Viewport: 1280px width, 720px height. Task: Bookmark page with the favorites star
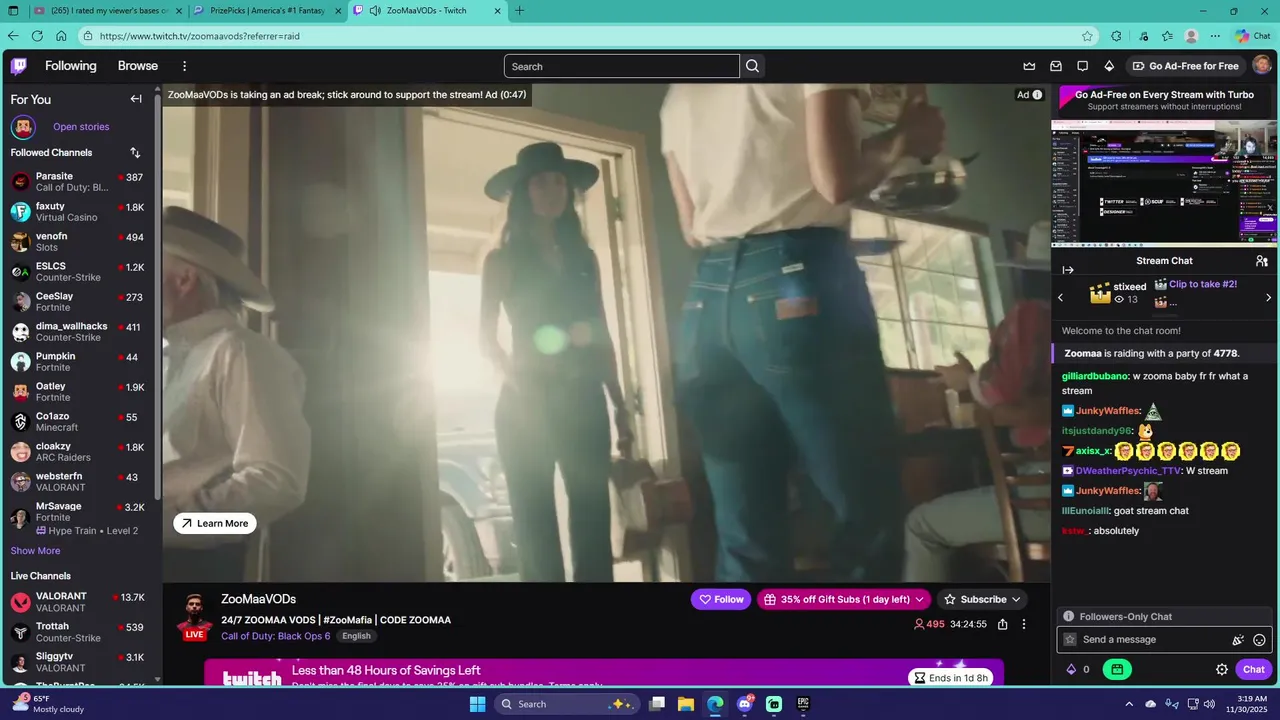click(x=1087, y=36)
